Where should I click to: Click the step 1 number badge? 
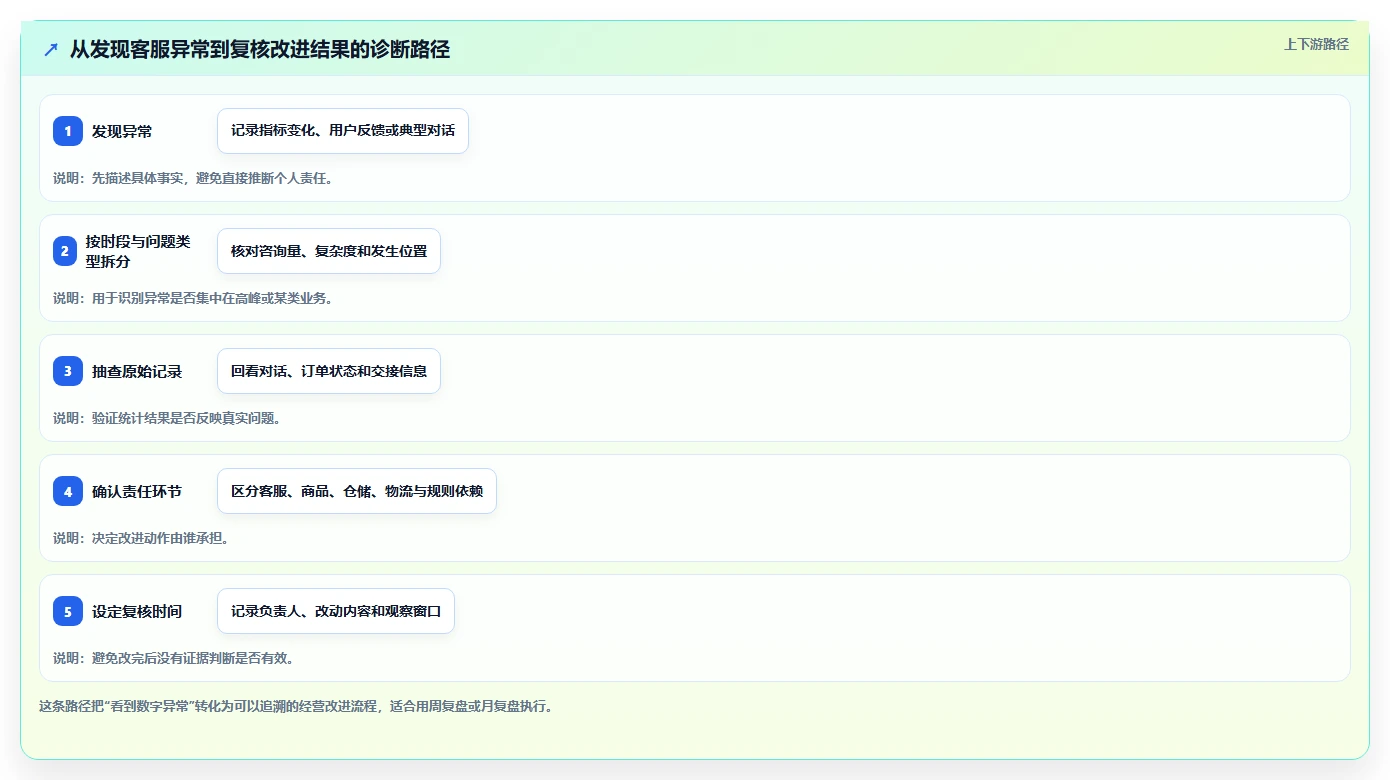click(x=68, y=131)
